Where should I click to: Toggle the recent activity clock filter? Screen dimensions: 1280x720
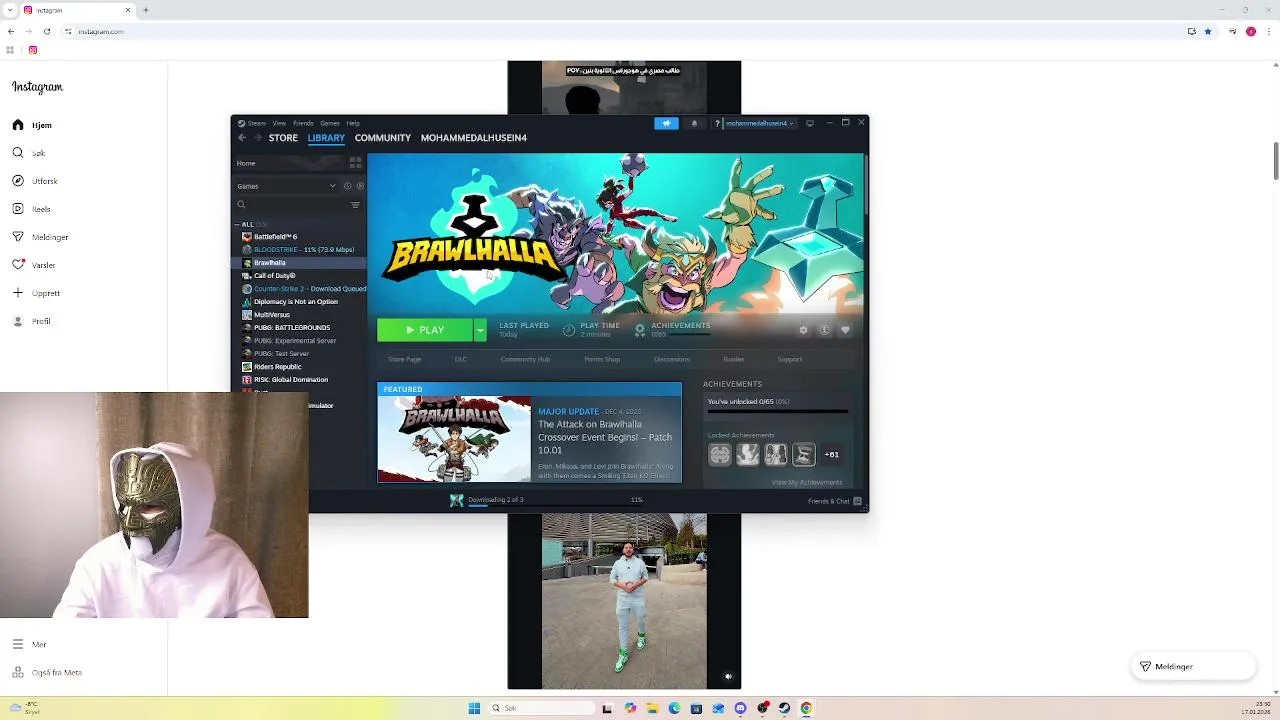pyautogui.click(x=348, y=186)
